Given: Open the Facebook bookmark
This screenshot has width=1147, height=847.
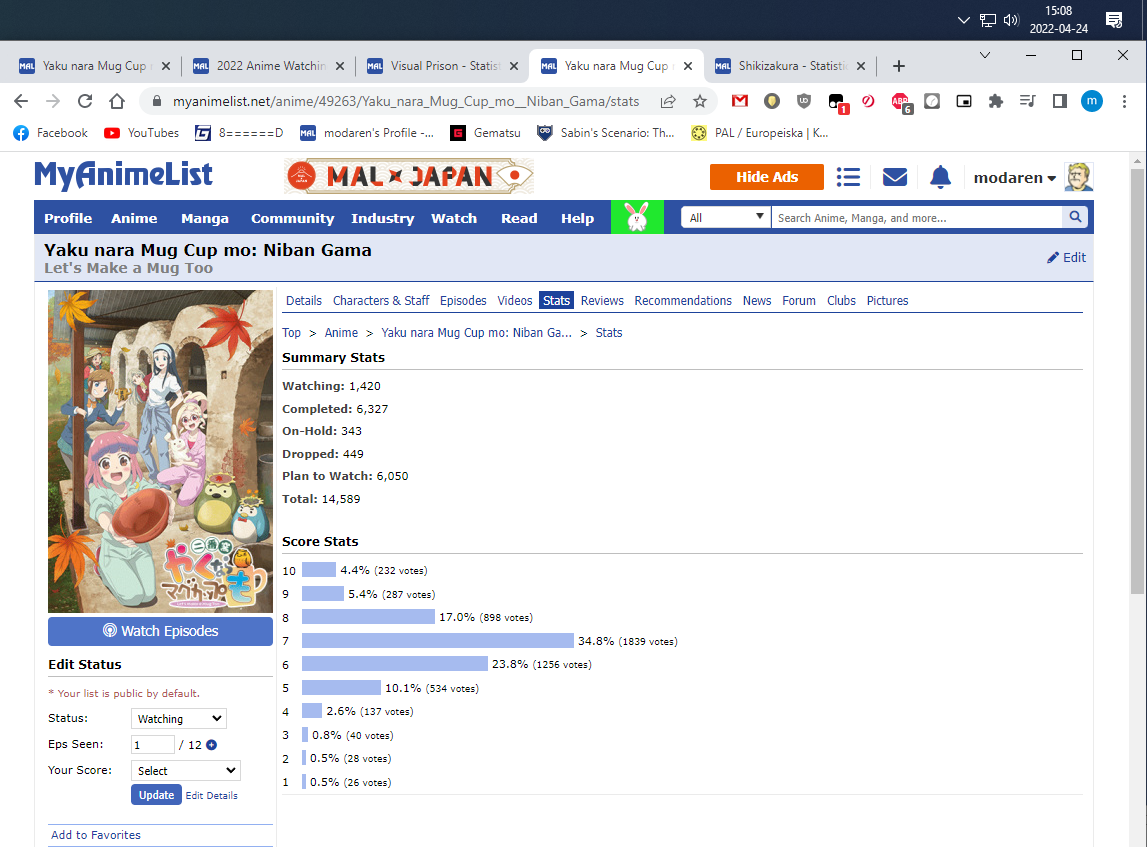Looking at the screenshot, I should point(50,133).
